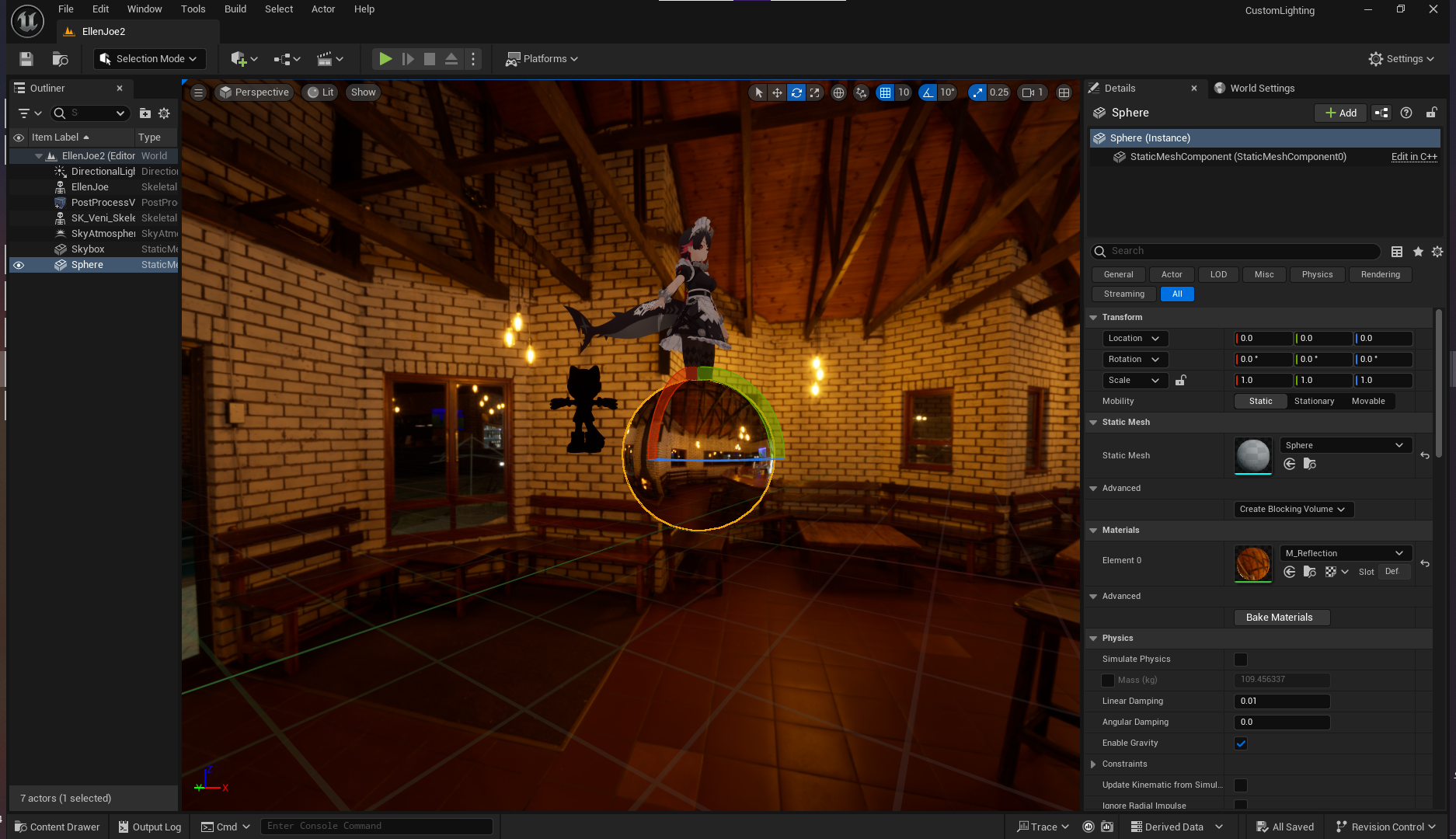Open the viewport hamburger options menu
1456x839 pixels.
(199, 92)
